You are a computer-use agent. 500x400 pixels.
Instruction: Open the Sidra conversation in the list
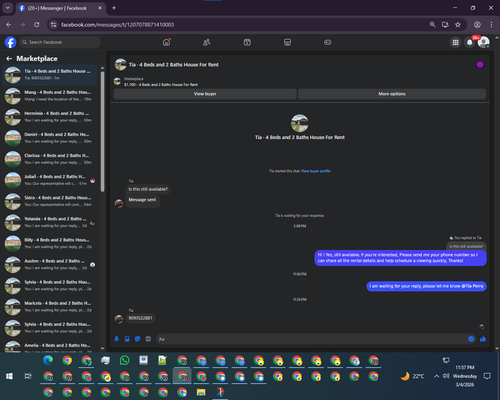pos(50,201)
